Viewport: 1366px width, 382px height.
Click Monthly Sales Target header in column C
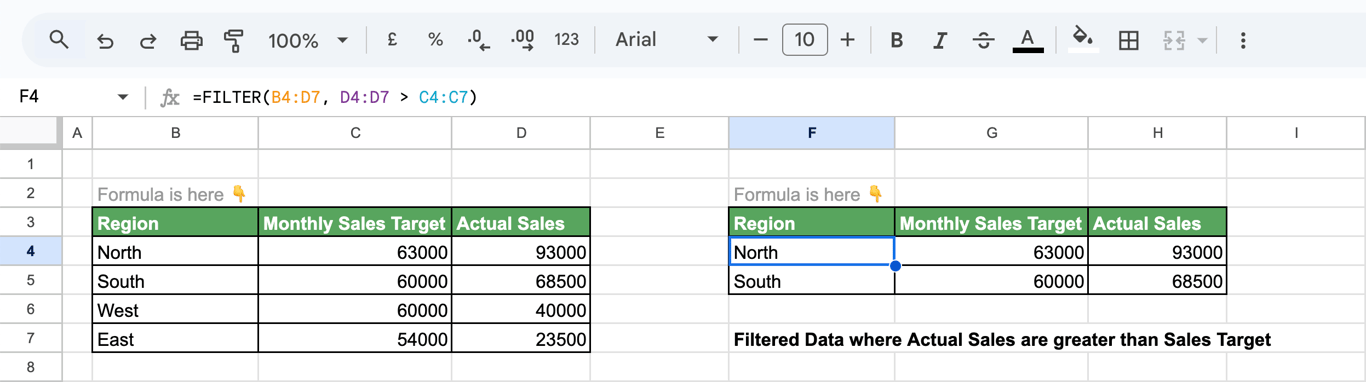[x=355, y=223]
